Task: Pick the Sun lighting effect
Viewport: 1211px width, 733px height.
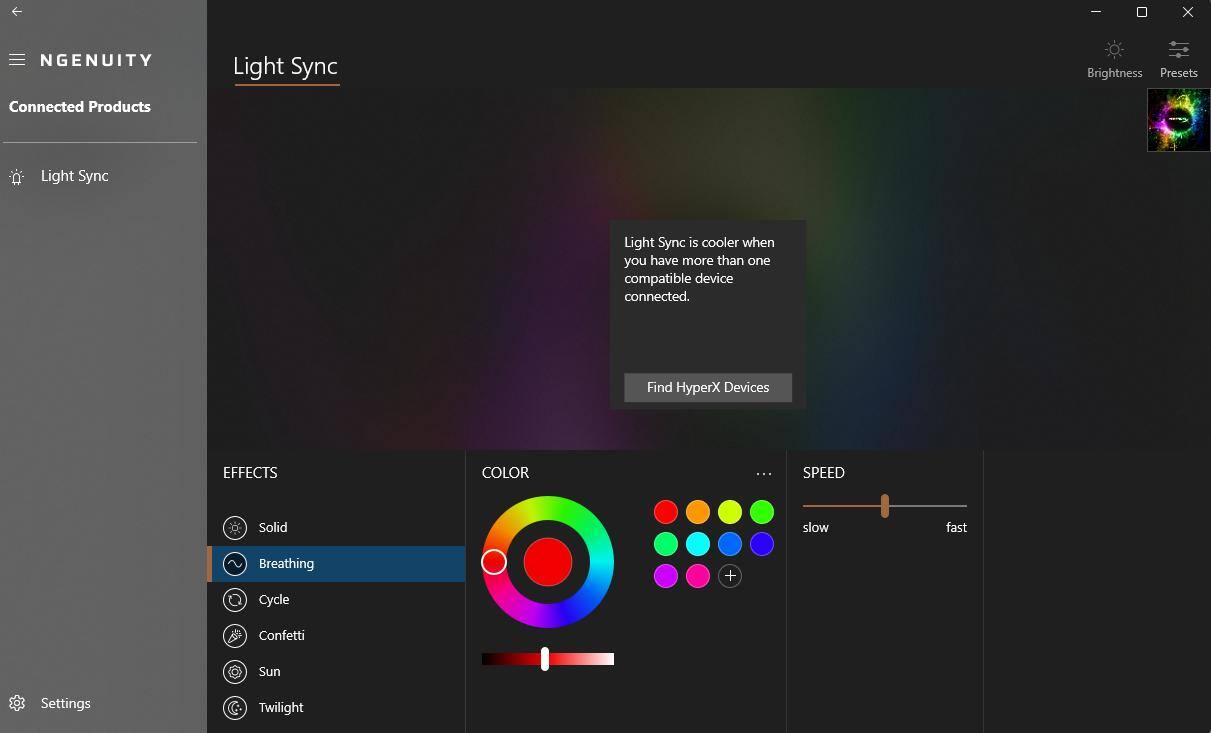Action: (x=269, y=672)
